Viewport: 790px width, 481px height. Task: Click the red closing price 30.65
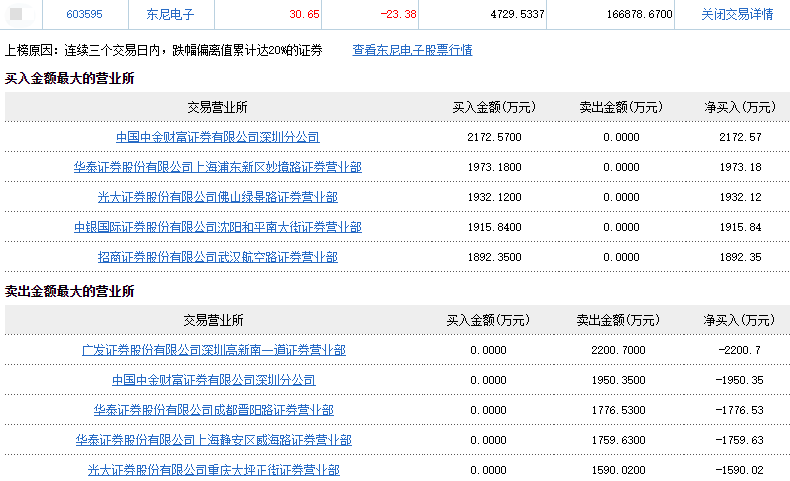(x=304, y=15)
